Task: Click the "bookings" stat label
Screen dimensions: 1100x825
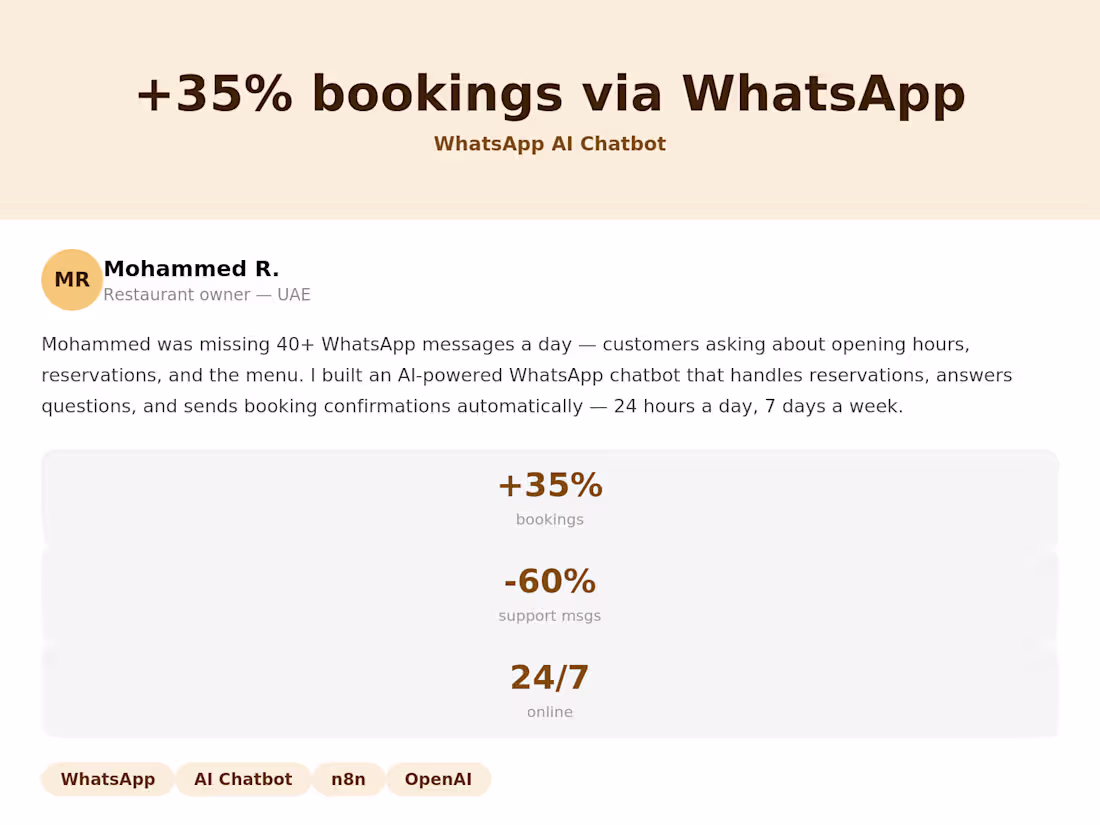Action: point(549,520)
